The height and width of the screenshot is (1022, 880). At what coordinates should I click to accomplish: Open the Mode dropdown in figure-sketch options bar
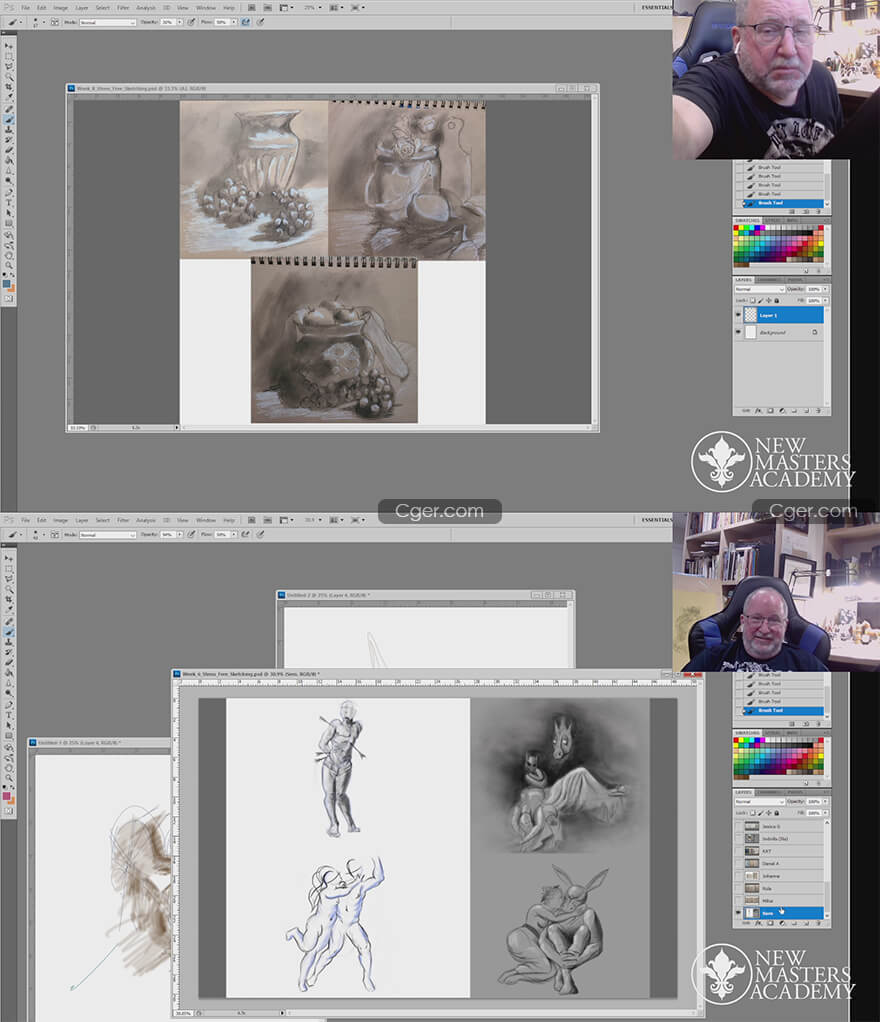tap(107, 534)
